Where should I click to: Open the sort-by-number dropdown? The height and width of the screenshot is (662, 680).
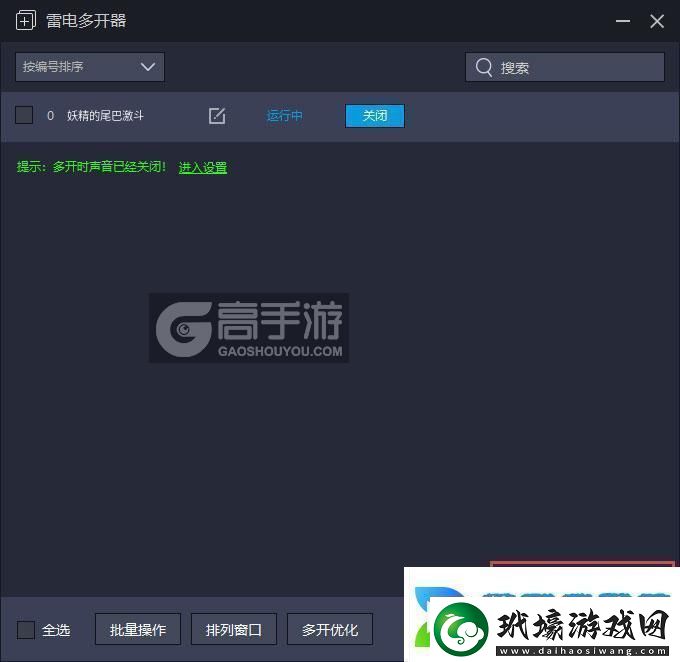point(90,67)
